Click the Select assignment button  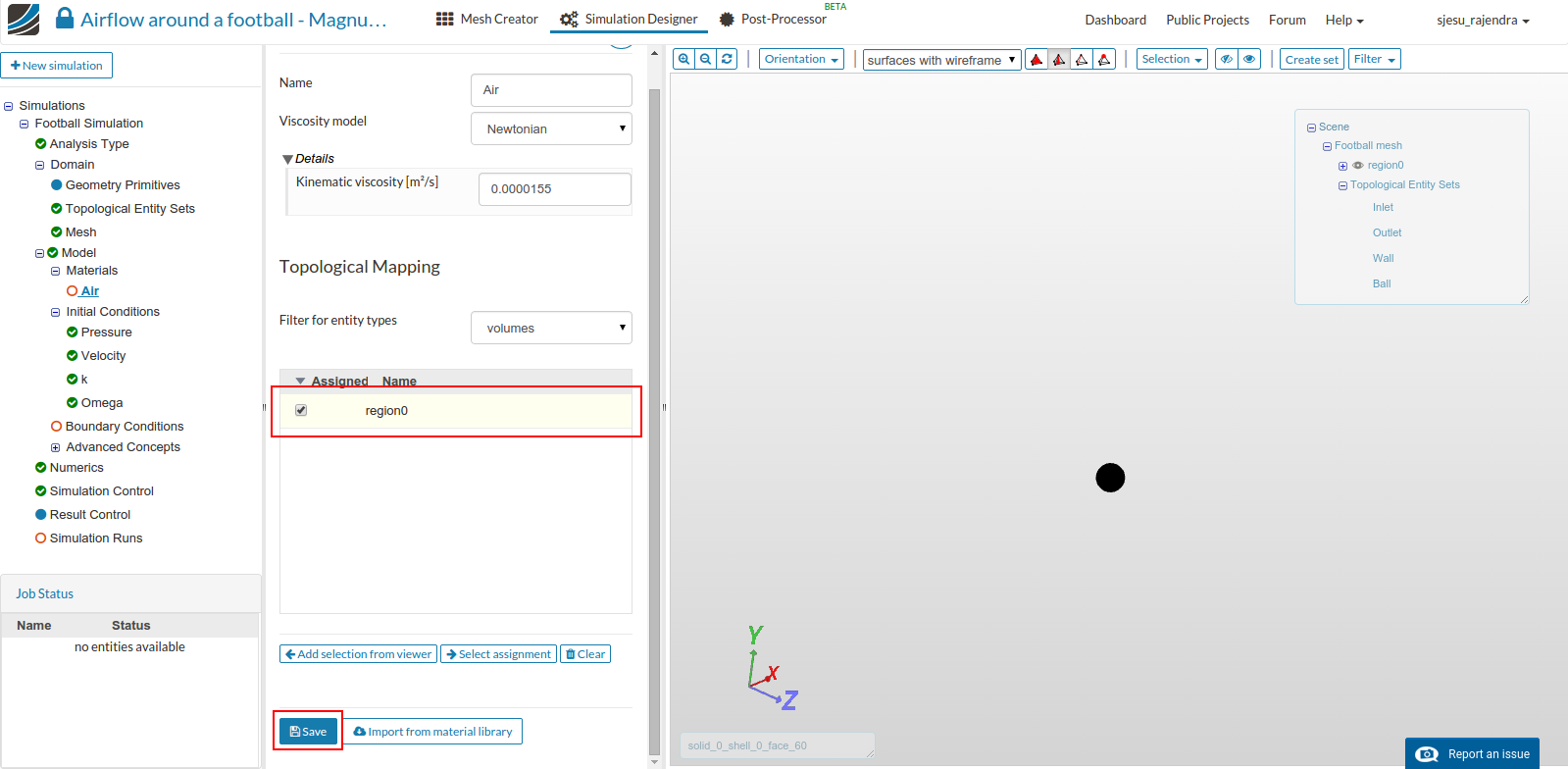tap(498, 654)
